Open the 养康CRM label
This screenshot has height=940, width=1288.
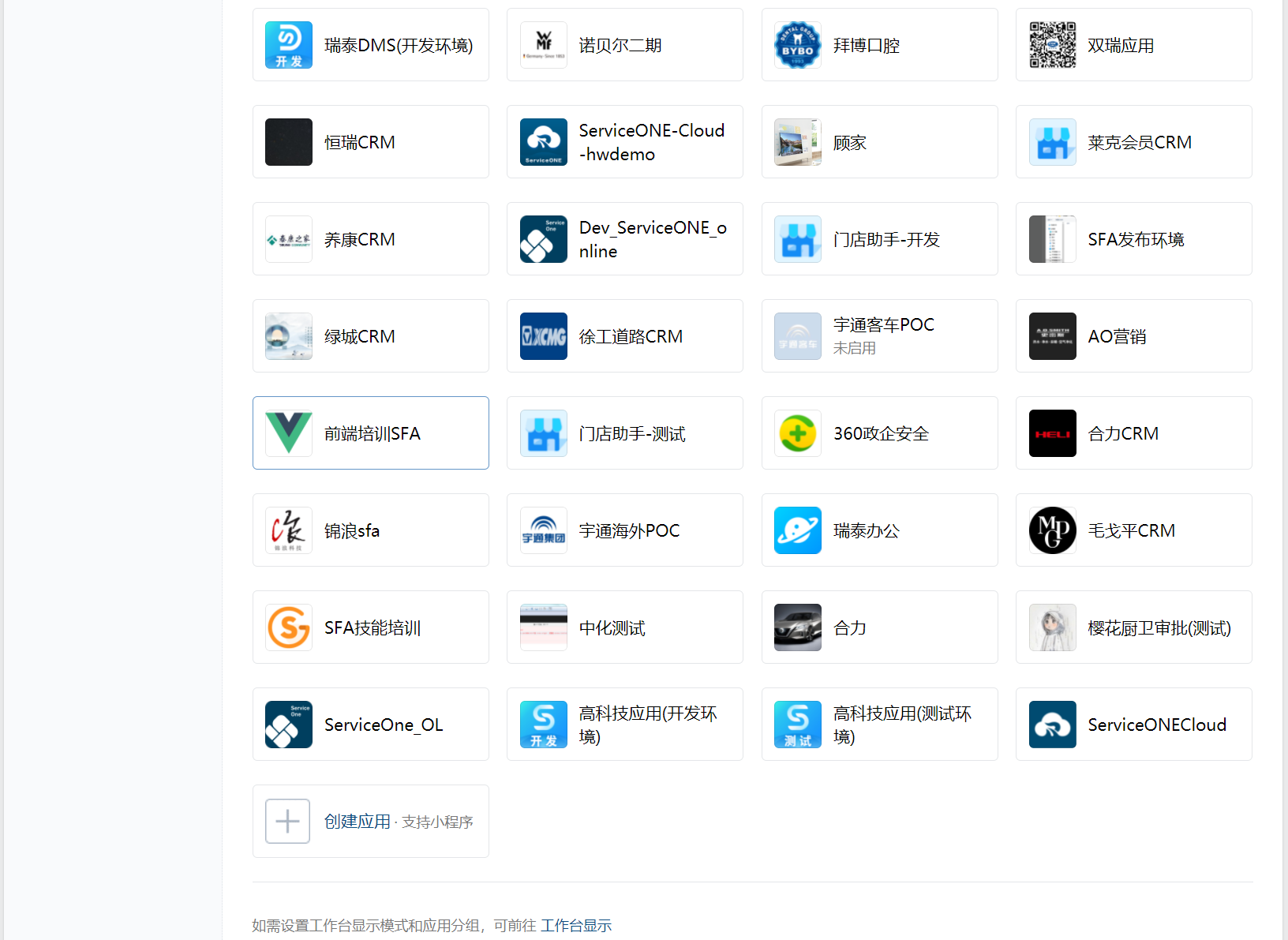[360, 240]
